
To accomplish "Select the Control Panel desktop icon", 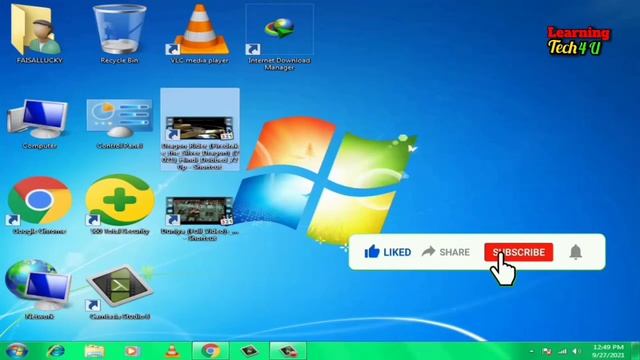I will (119, 124).
